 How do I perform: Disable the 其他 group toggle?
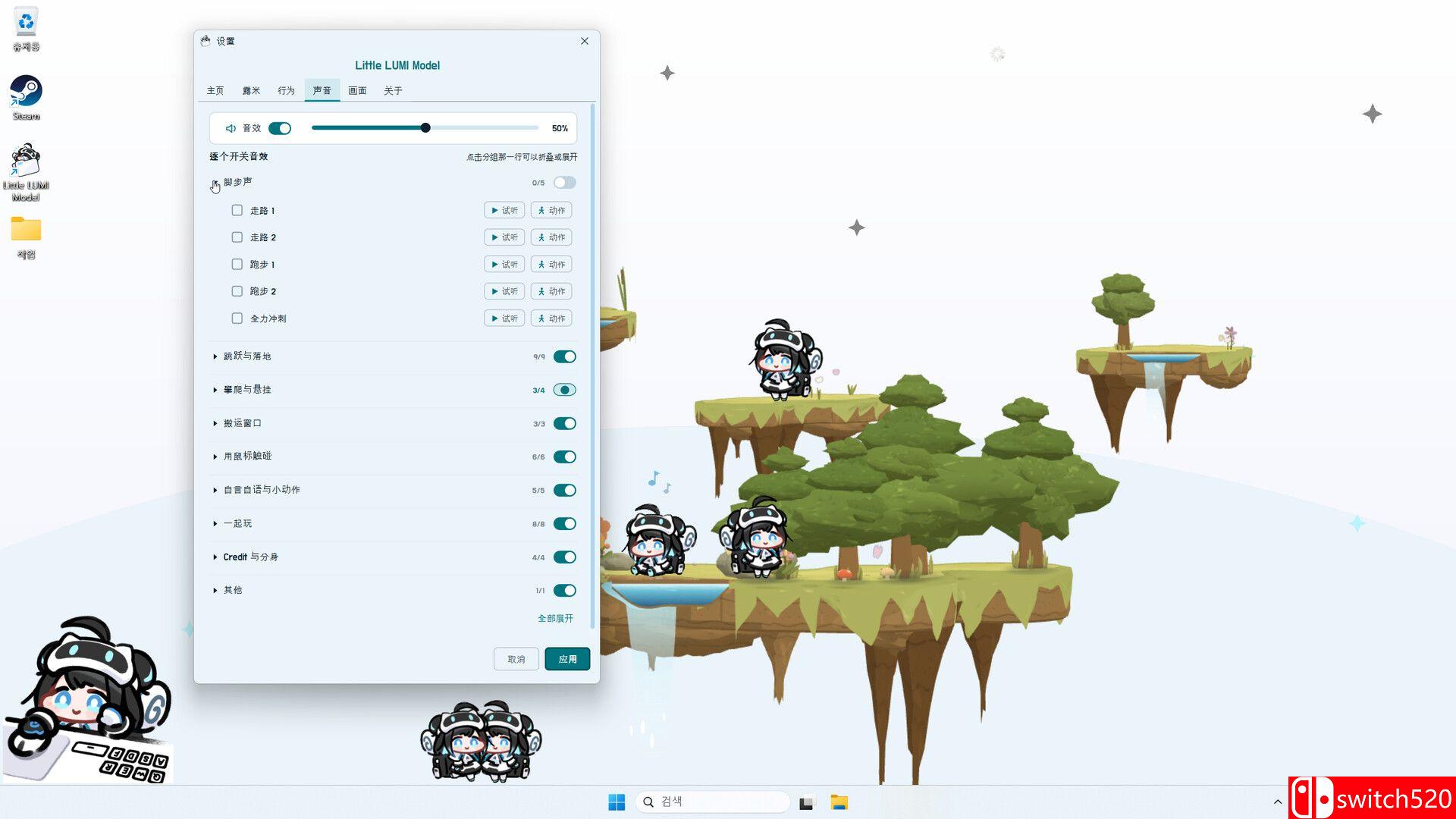(565, 590)
